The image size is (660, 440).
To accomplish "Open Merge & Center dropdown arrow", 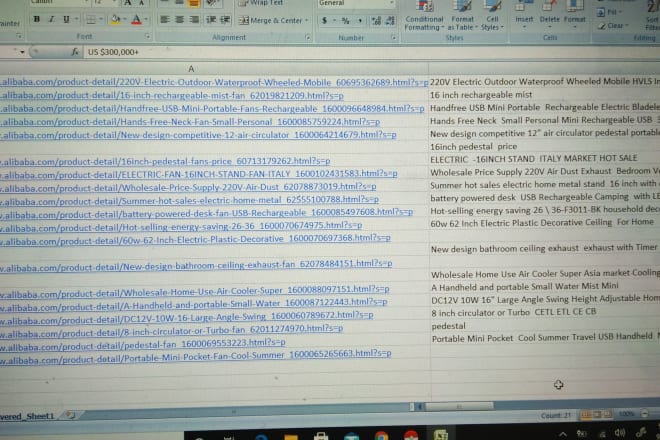I will 306,20.
